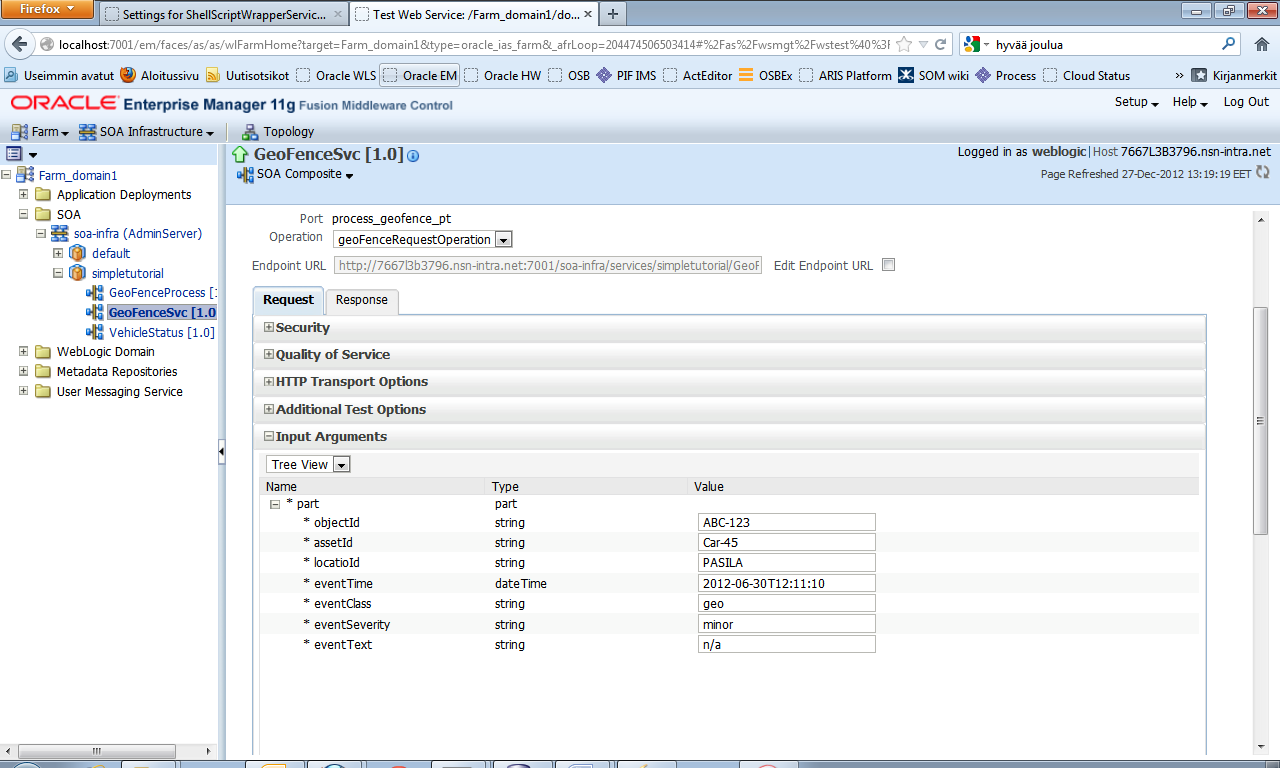Open the Topology view icon
Screen dimensions: 1280x768
(x=250, y=131)
